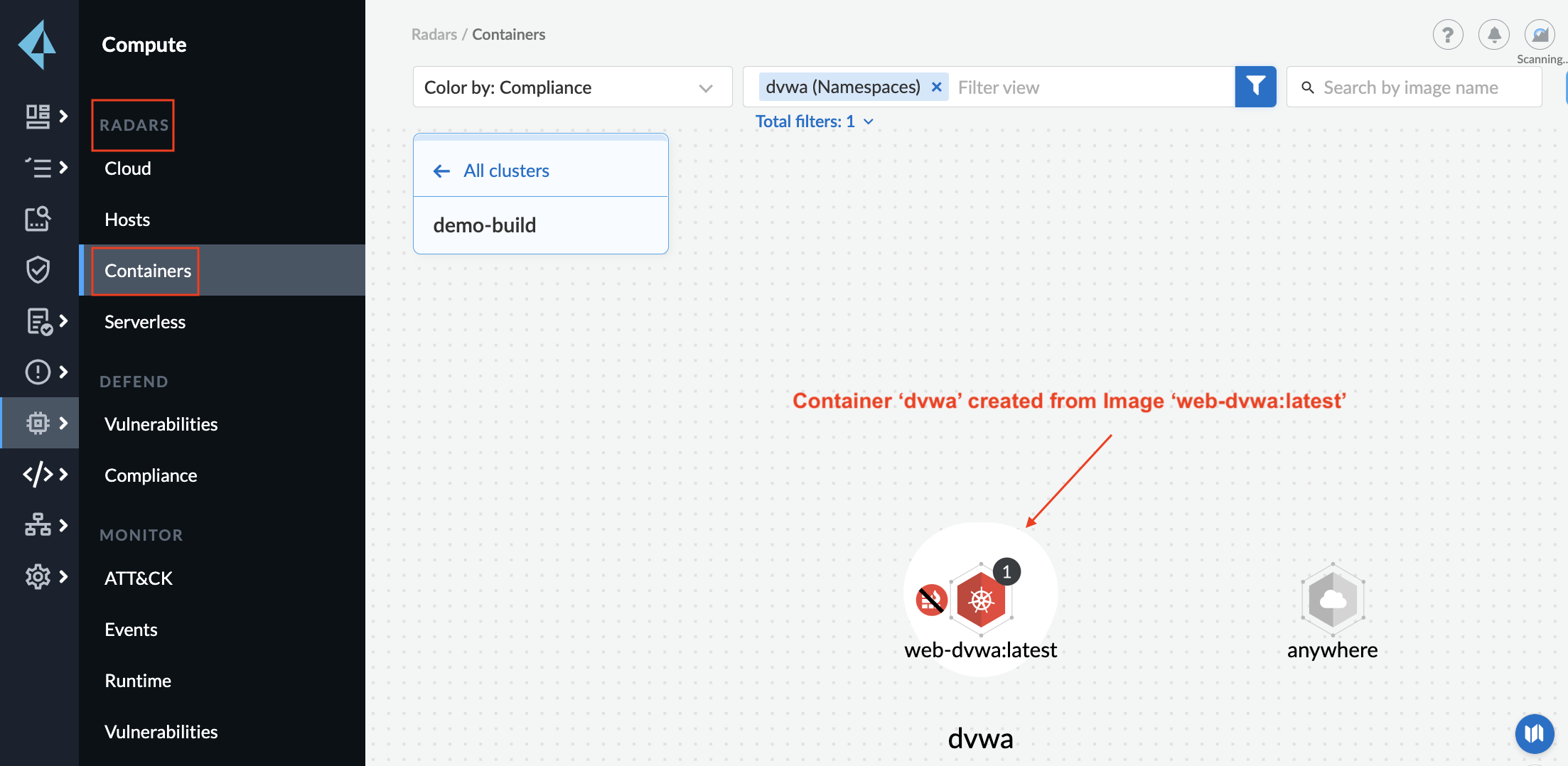Open the Color by: Compliance dropdown
1568x766 pixels.
click(572, 87)
